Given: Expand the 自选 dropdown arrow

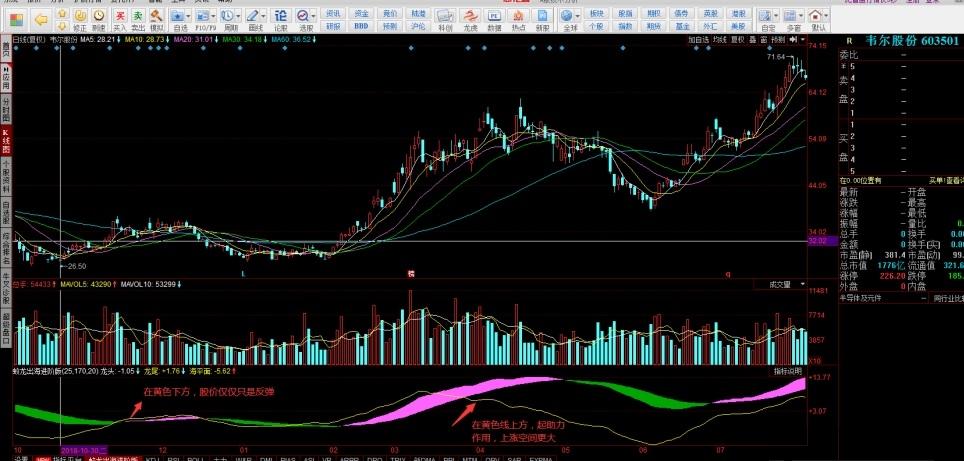Looking at the screenshot, I should (188, 16).
